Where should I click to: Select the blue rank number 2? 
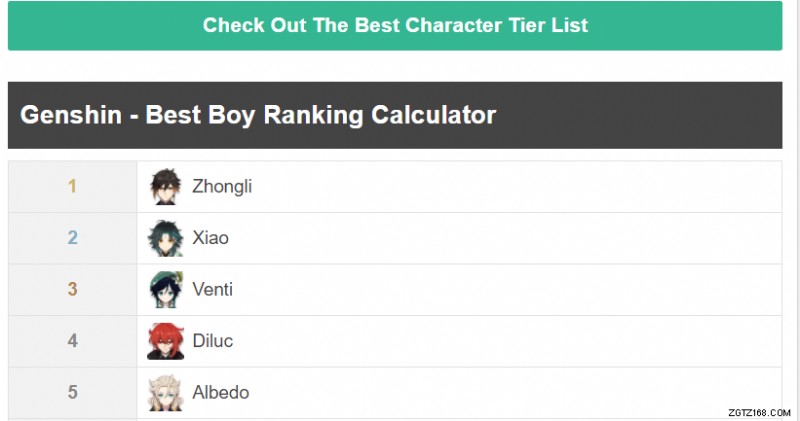pyautogui.click(x=72, y=238)
